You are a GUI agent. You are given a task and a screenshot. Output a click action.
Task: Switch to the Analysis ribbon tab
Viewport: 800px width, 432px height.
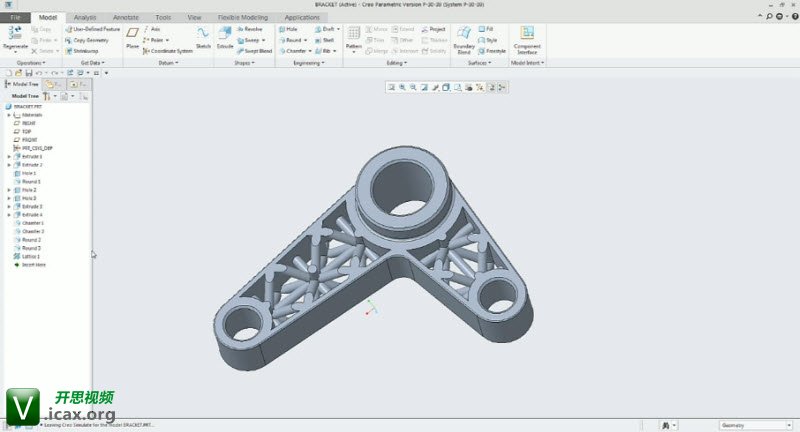[x=85, y=17]
